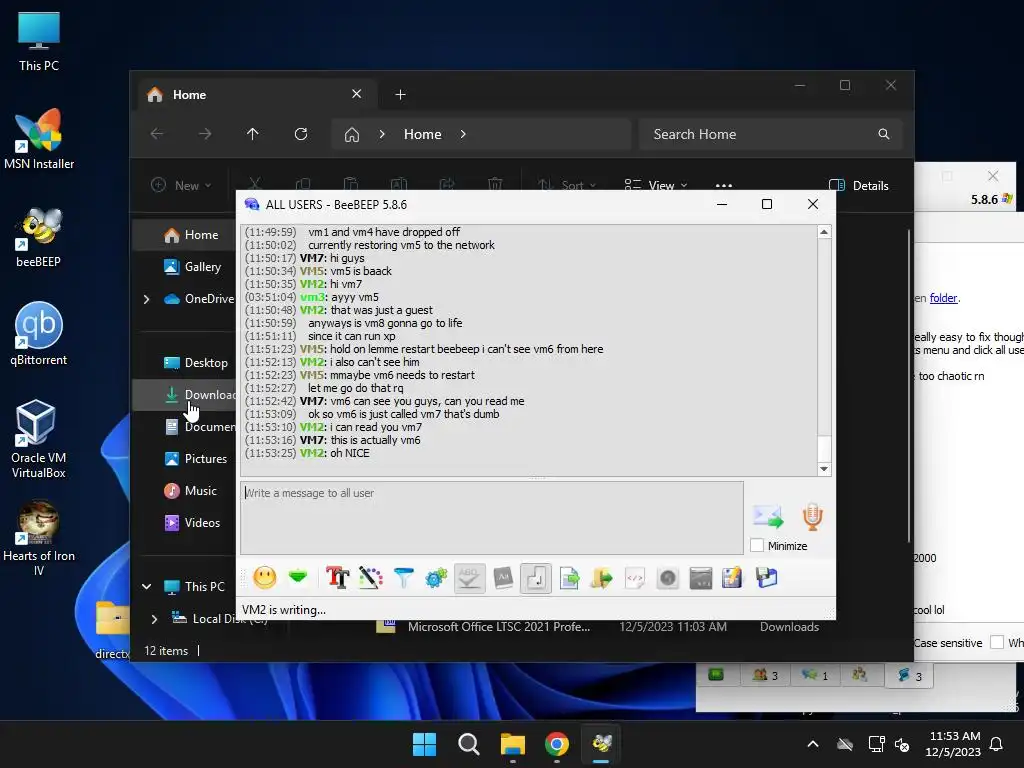Select the Home tab in File Explorer
The image size is (1024, 768).
[256, 95]
